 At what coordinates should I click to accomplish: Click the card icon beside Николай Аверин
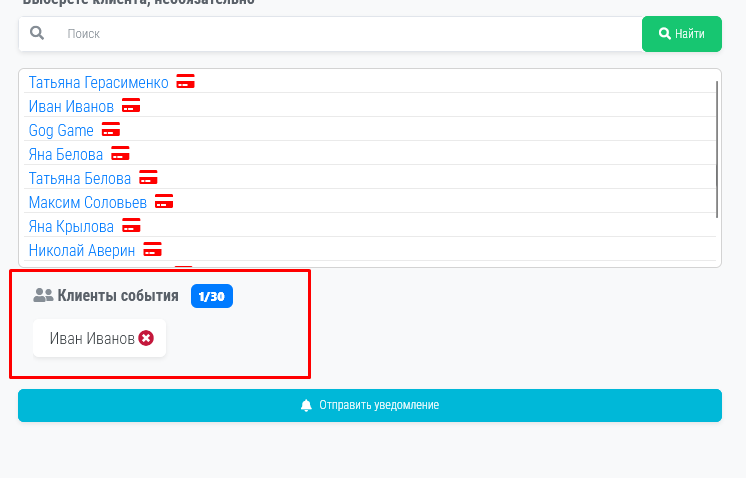point(152,250)
